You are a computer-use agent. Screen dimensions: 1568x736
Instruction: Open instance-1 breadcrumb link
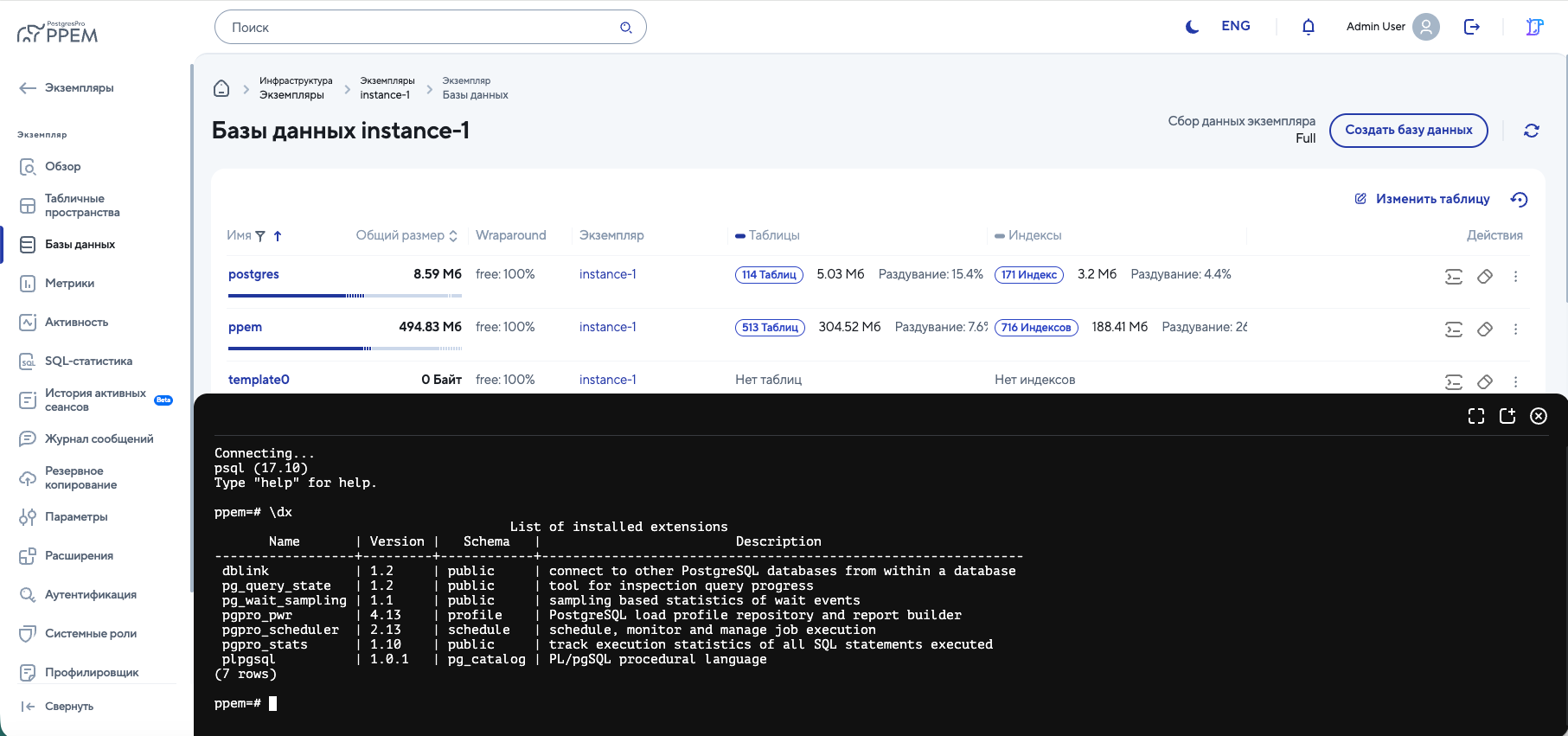[385, 95]
